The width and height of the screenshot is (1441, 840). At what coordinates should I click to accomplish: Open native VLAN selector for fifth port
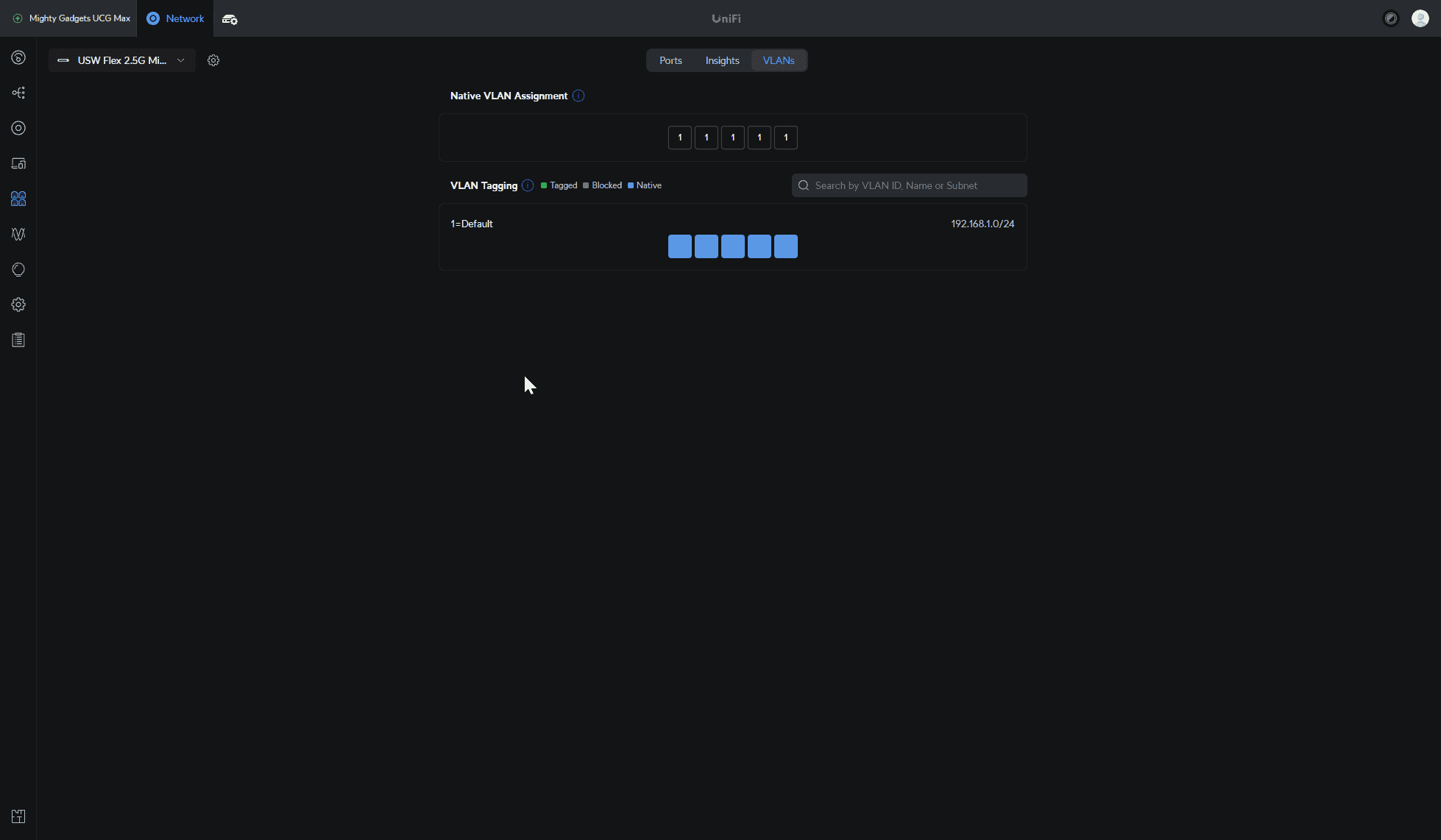click(785, 138)
